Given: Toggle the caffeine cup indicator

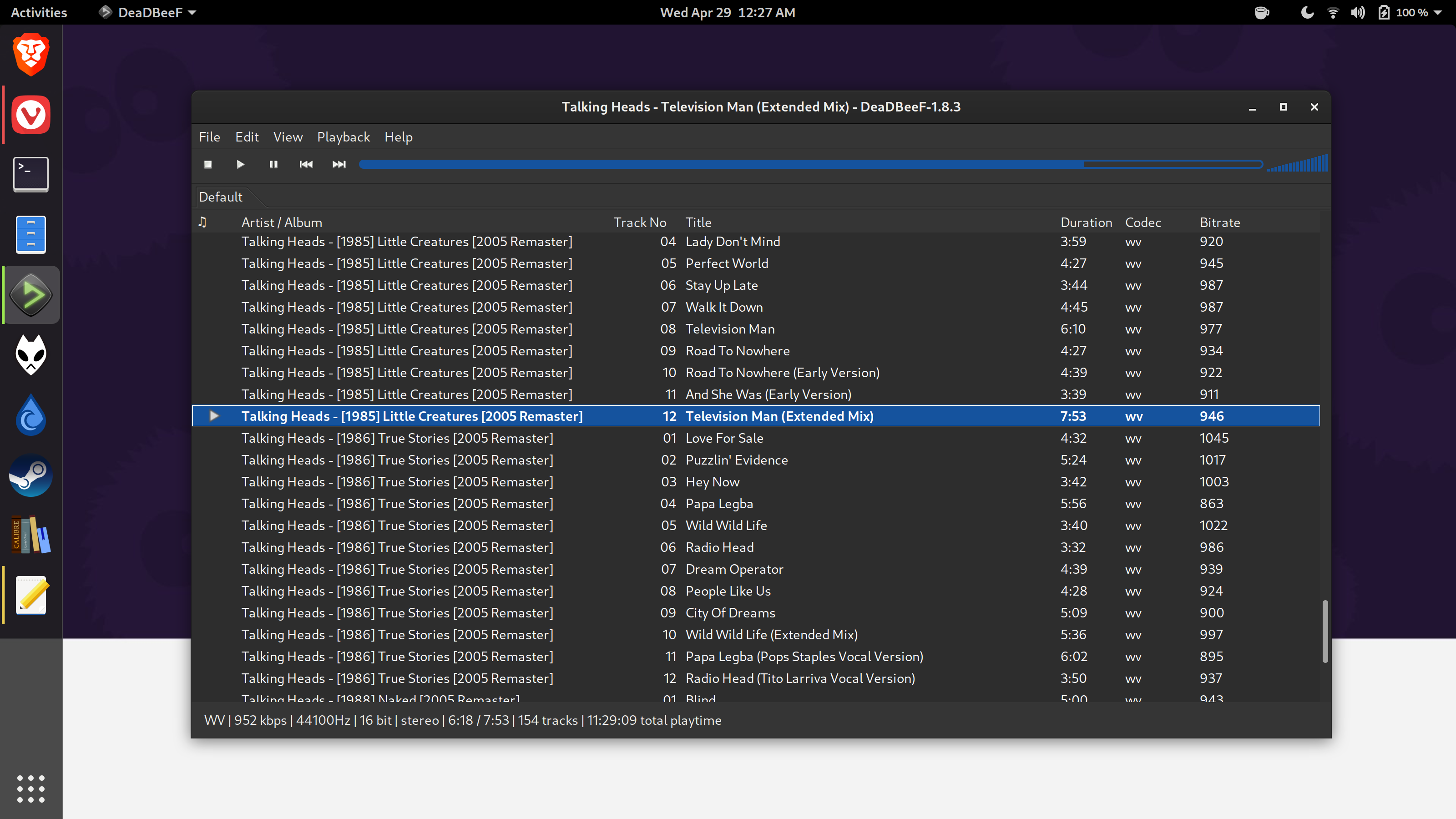Looking at the screenshot, I should (x=1262, y=12).
